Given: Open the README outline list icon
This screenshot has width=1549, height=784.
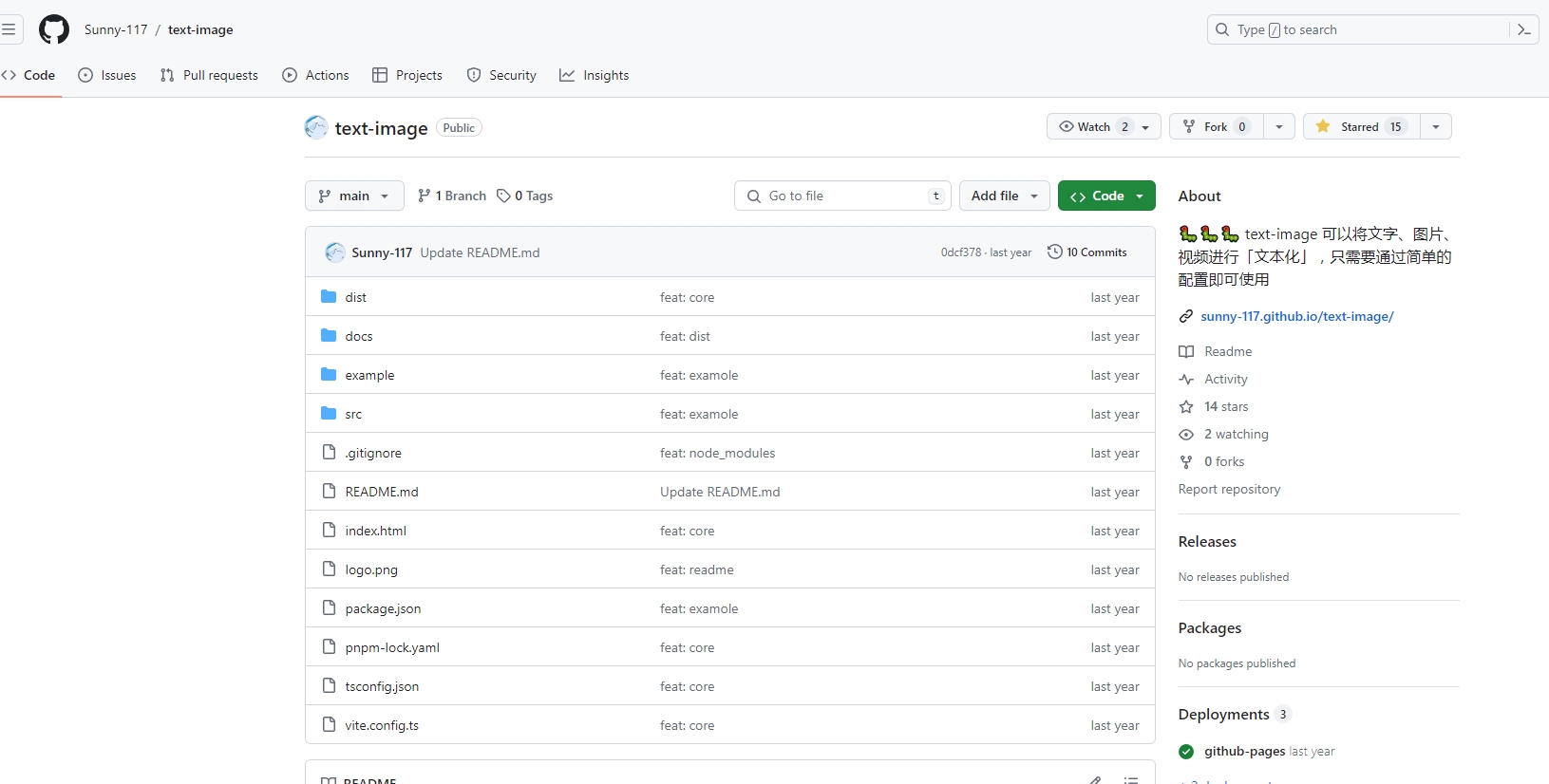Looking at the screenshot, I should pyautogui.click(x=1131, y=780).
